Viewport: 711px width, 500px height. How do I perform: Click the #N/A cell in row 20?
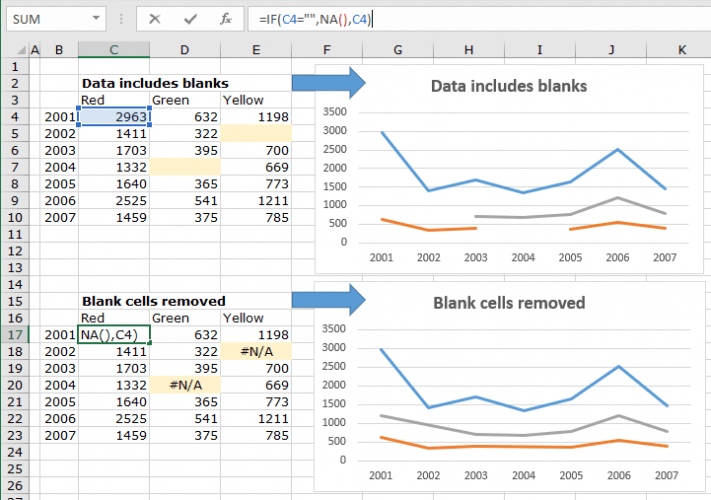pos(185,385)
